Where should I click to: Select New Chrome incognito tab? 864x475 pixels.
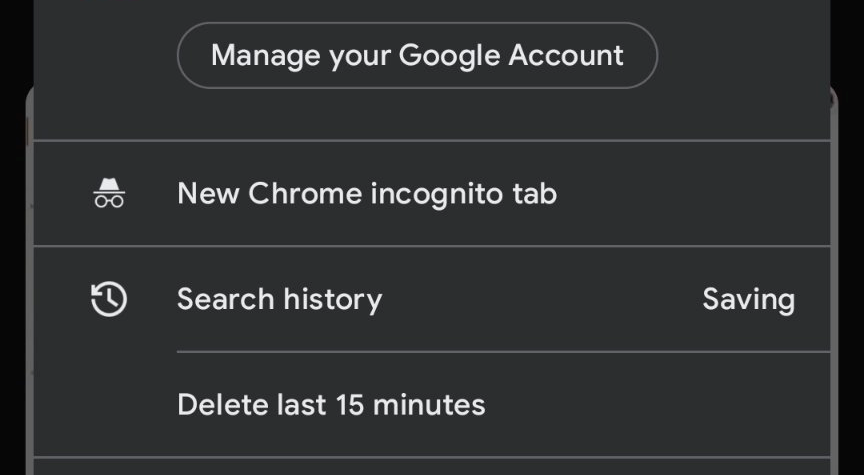tap(432, 193)
